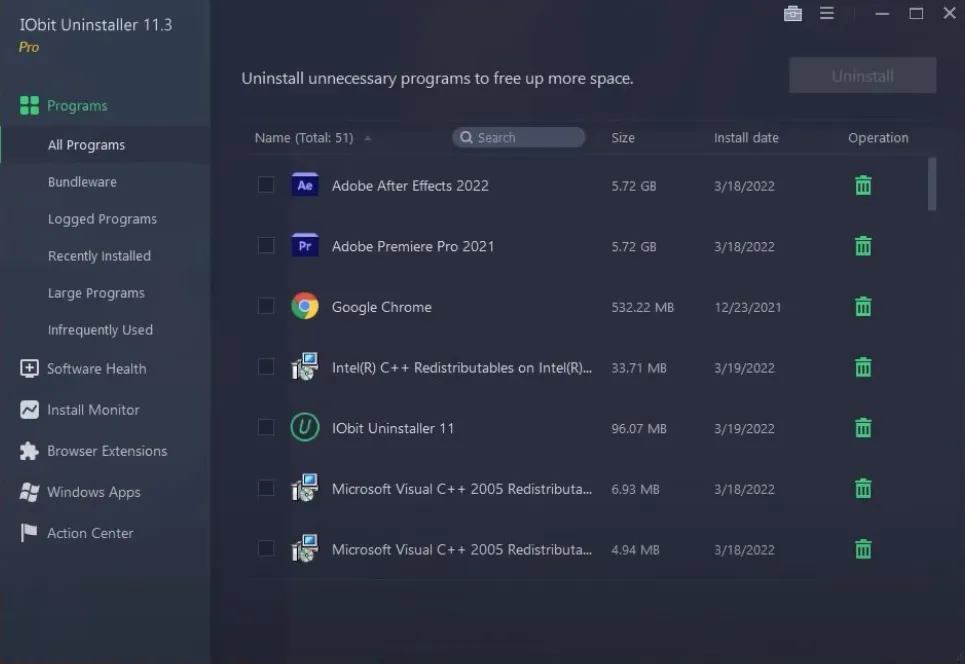Click the Google Chrome logo icon
Screen dimensions: 965x664
tap(305, 306)
